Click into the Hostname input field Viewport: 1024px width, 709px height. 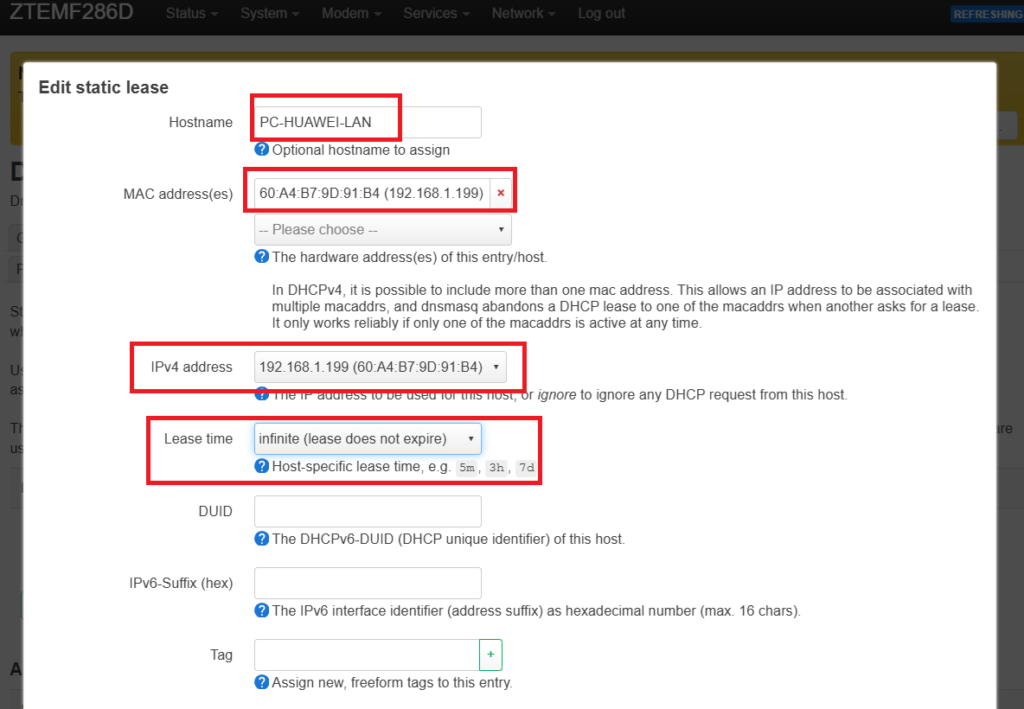[367, 122]
